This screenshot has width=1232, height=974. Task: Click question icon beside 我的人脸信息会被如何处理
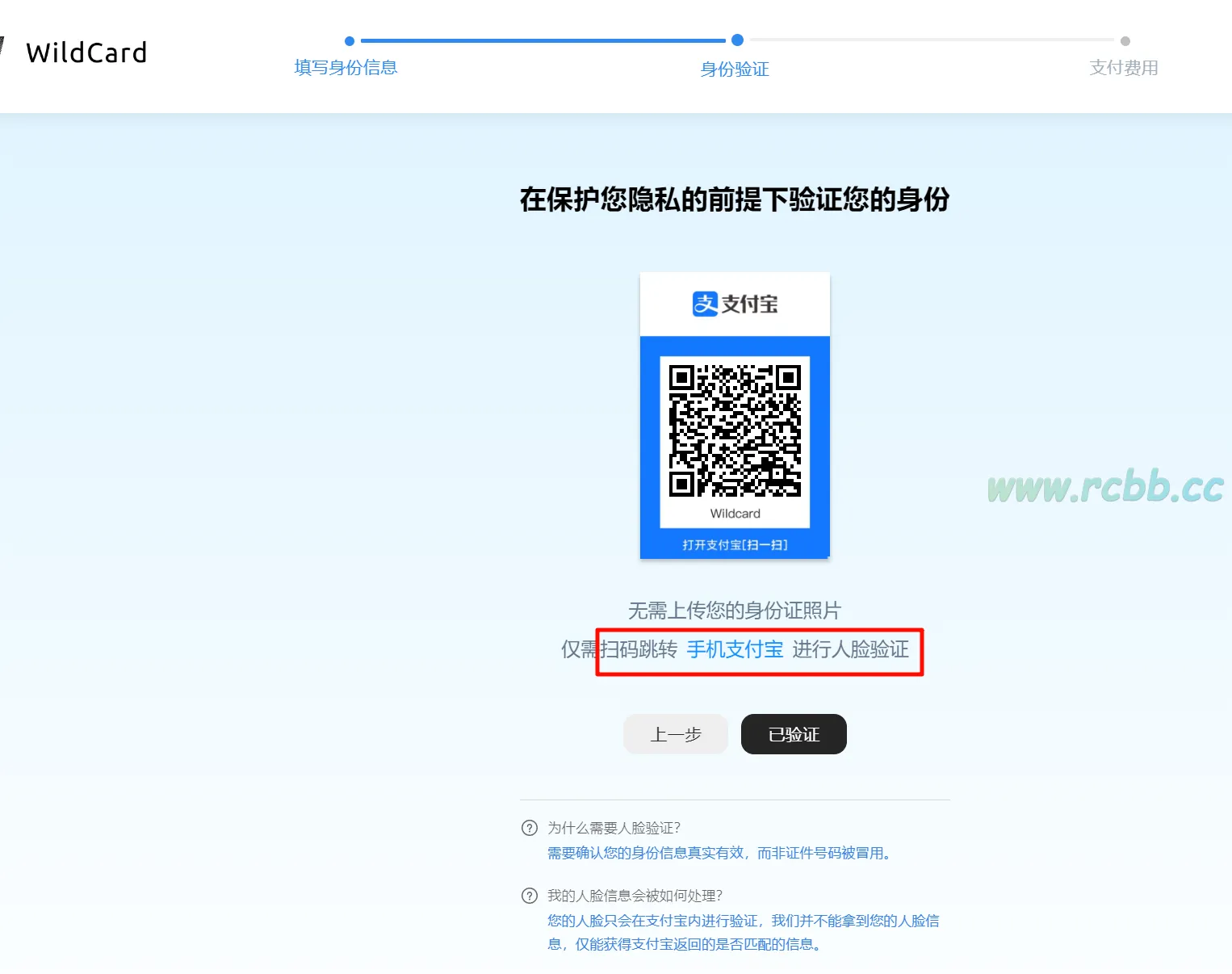[x=530, y=896]
